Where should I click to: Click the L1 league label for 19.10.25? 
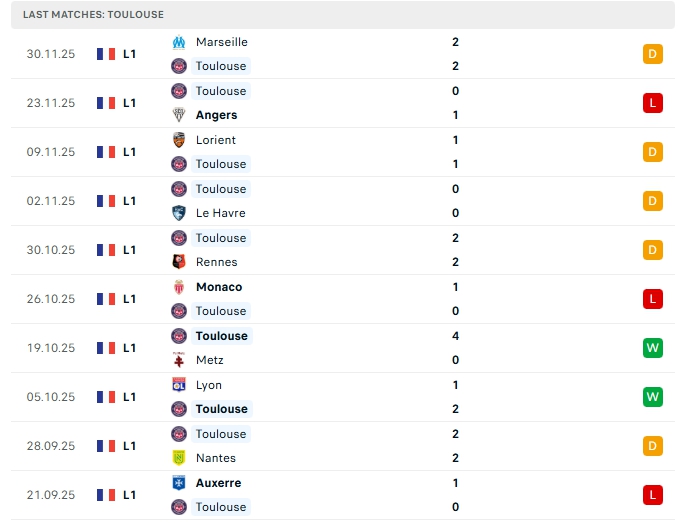pos(130,348)
